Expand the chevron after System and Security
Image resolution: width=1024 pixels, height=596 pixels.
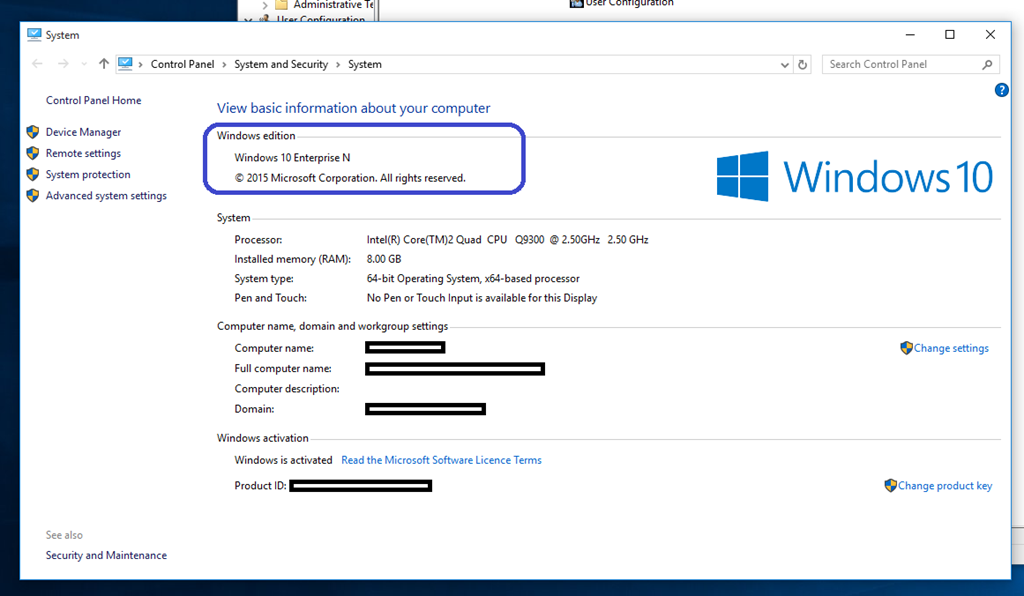pos(338,65)
